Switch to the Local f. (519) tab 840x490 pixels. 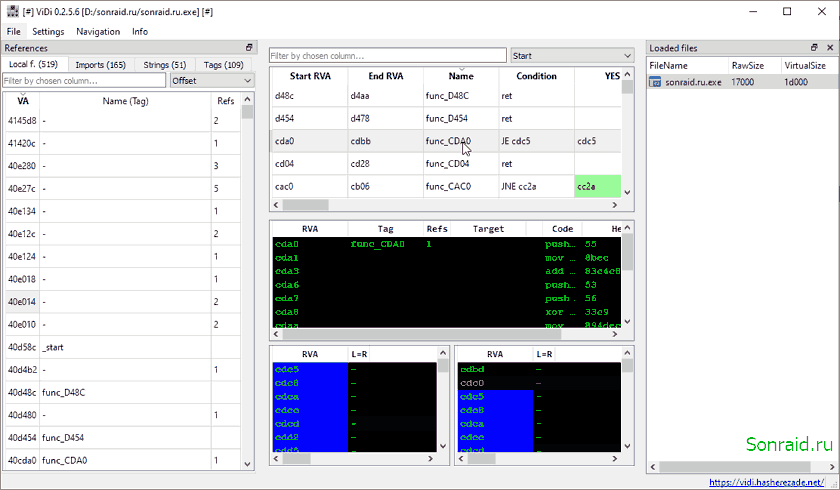click(33, 64)
